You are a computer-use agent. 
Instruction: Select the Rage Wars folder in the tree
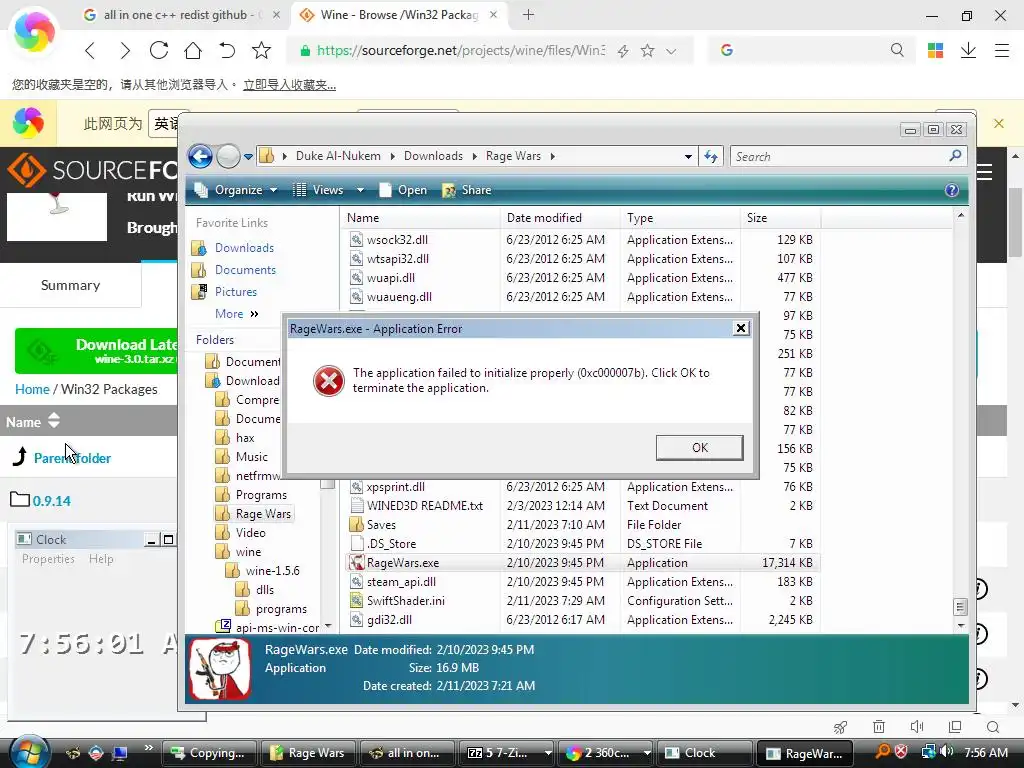pos(263,513)
